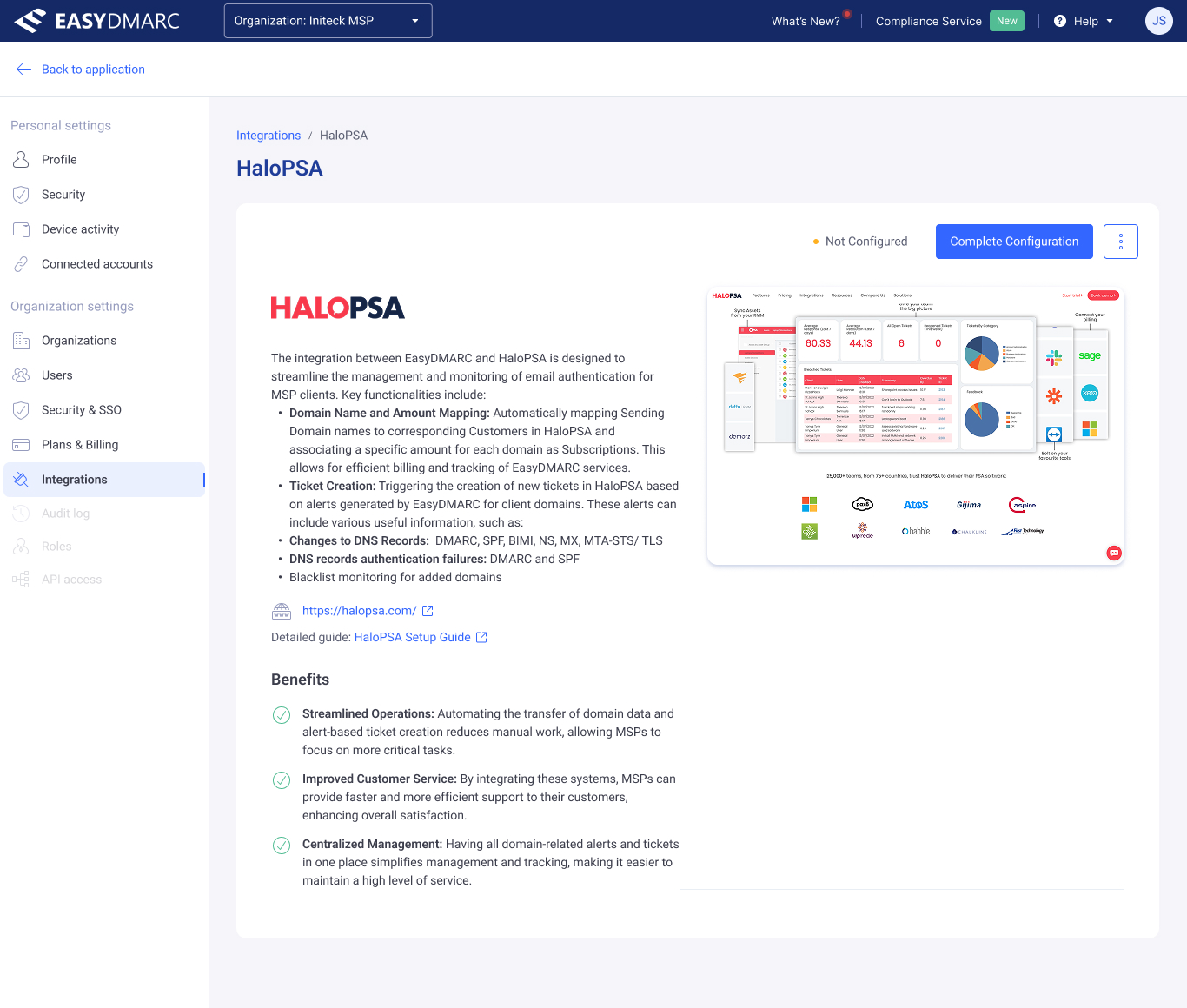
Task: Click the Benefits heading
Action: click(x=300, y=680)
